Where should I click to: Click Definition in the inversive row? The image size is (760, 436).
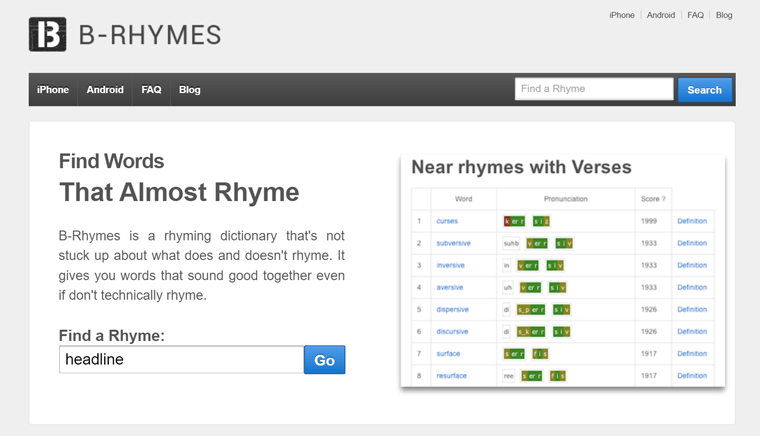coord(692,265)
